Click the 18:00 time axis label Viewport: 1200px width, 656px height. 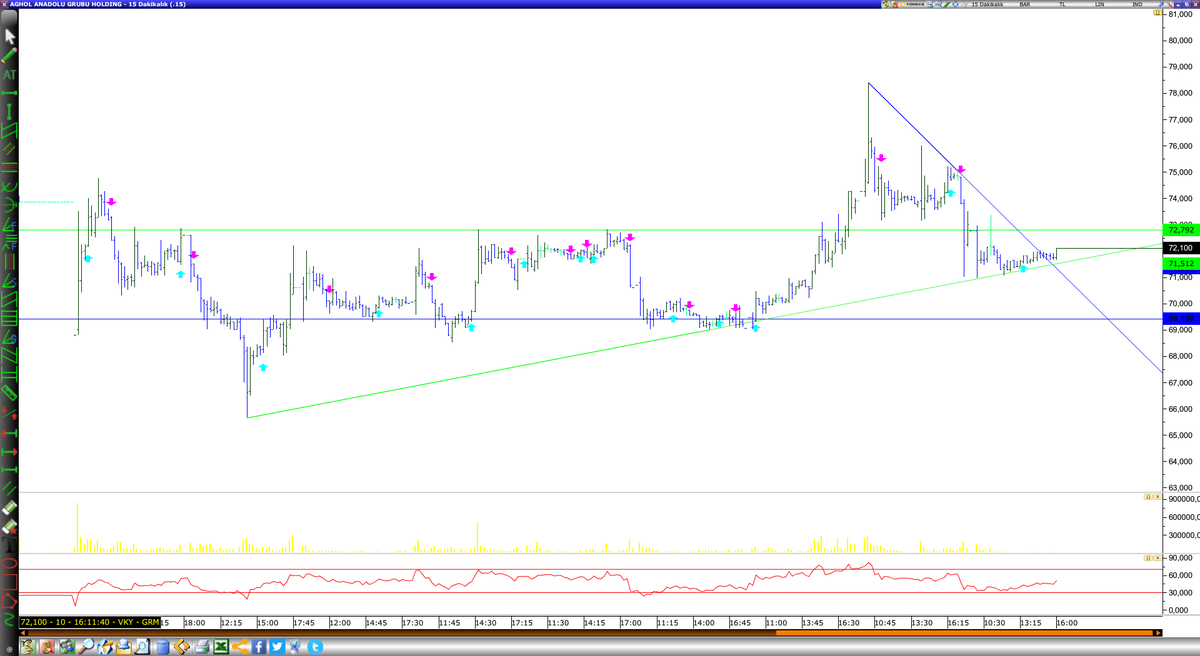tap(194, 622)
